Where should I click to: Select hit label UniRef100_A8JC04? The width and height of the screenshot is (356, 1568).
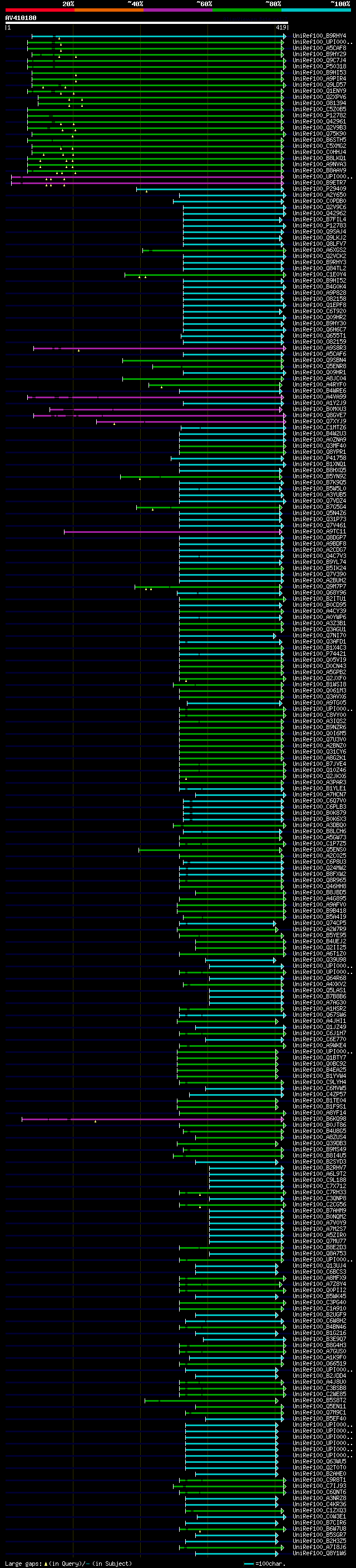[x=319, y=379]
